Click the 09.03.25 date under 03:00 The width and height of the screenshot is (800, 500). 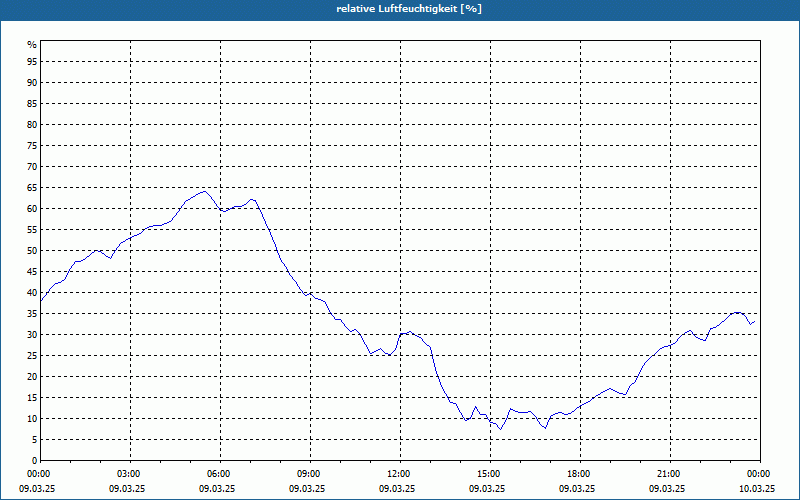click(127, 489)
